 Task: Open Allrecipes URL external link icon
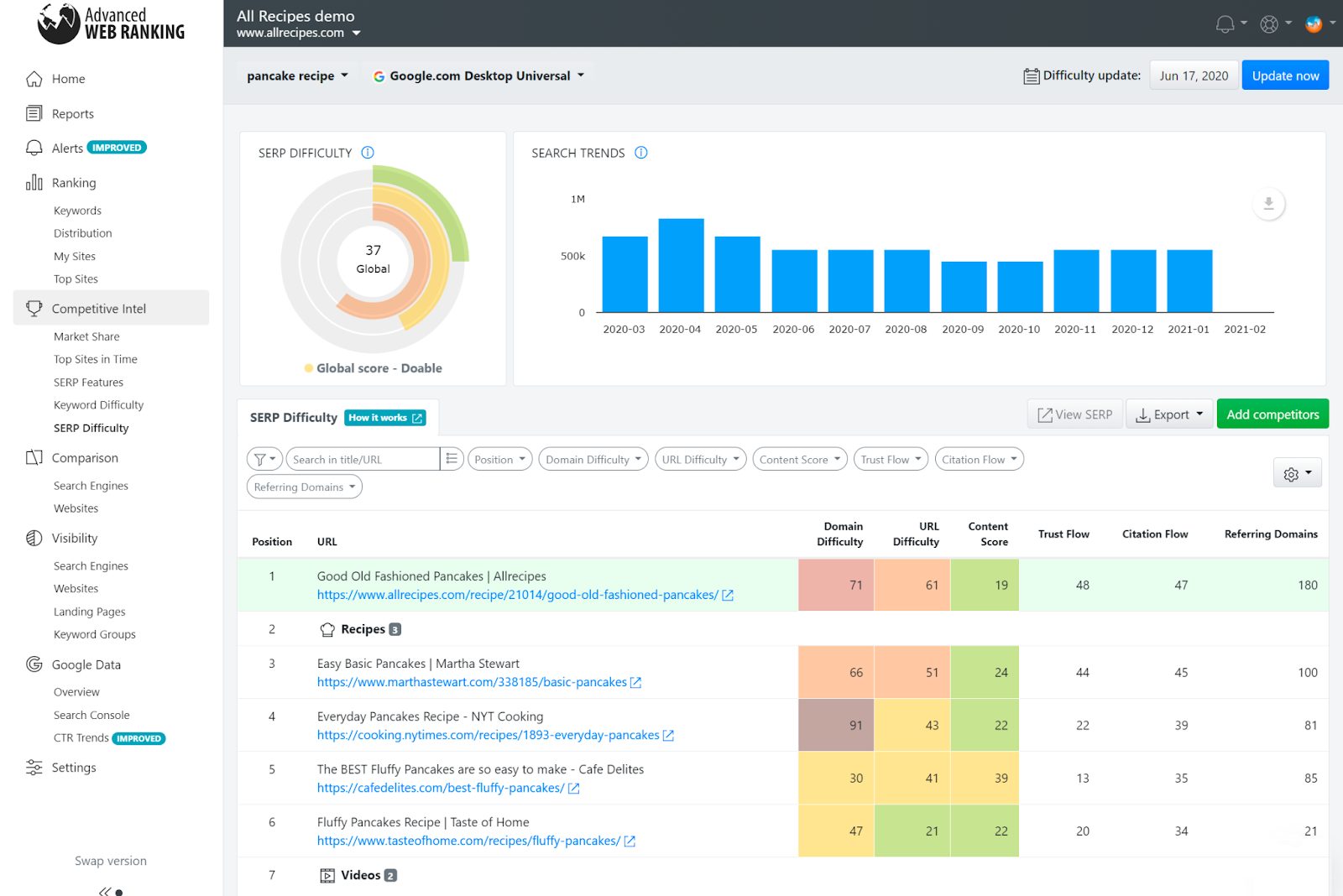click(x=728, y=596)
